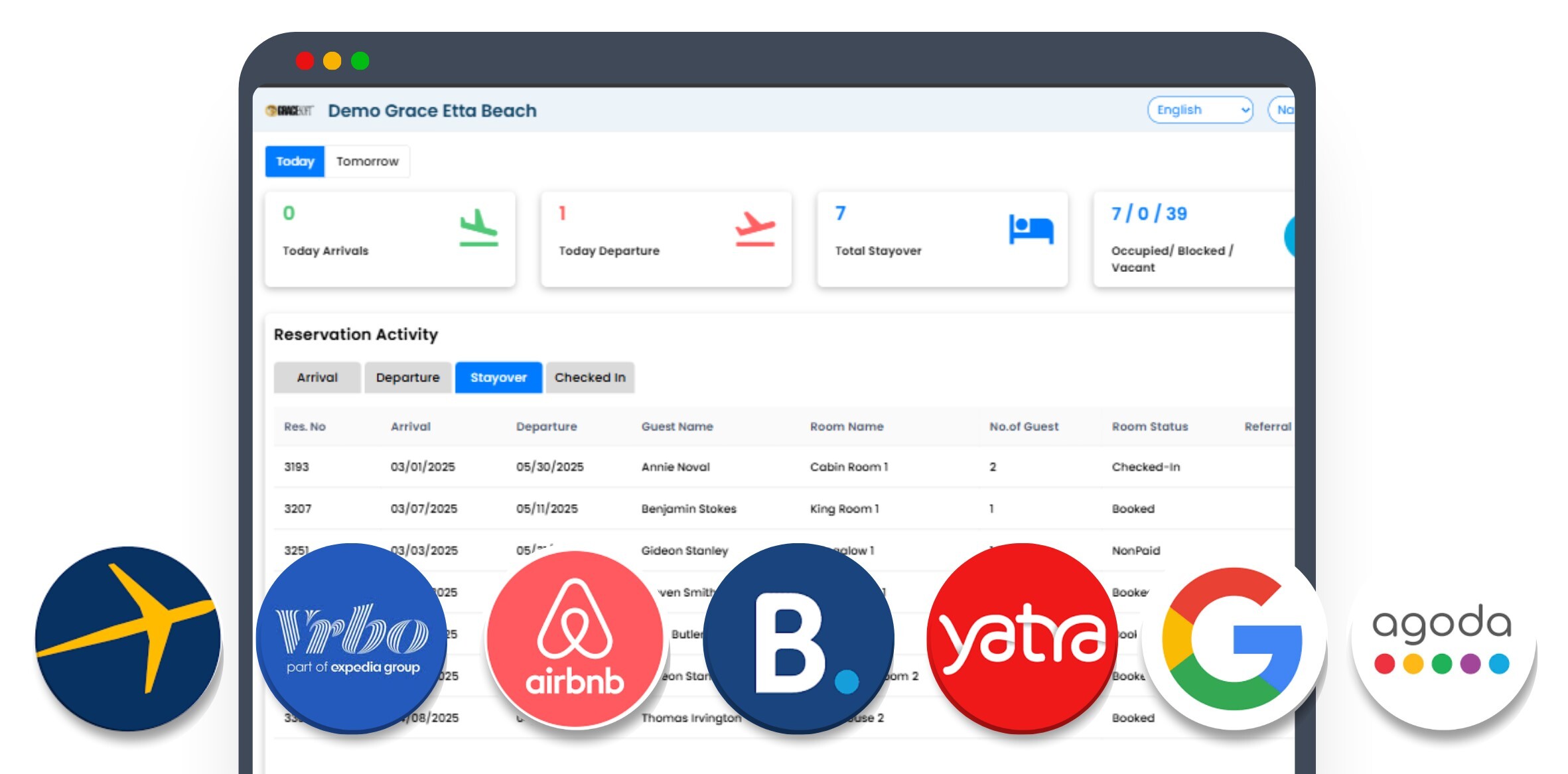Select the Arrival reservation tab
The width and height of the screenshot is (1568, 774).
[317, 377]
